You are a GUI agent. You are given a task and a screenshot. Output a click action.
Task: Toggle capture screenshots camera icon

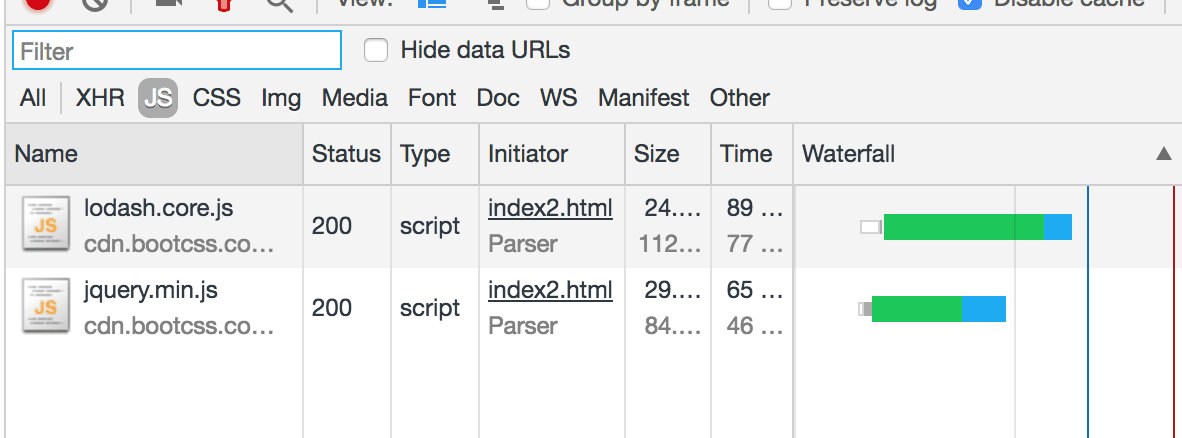[x=167, y=3]
